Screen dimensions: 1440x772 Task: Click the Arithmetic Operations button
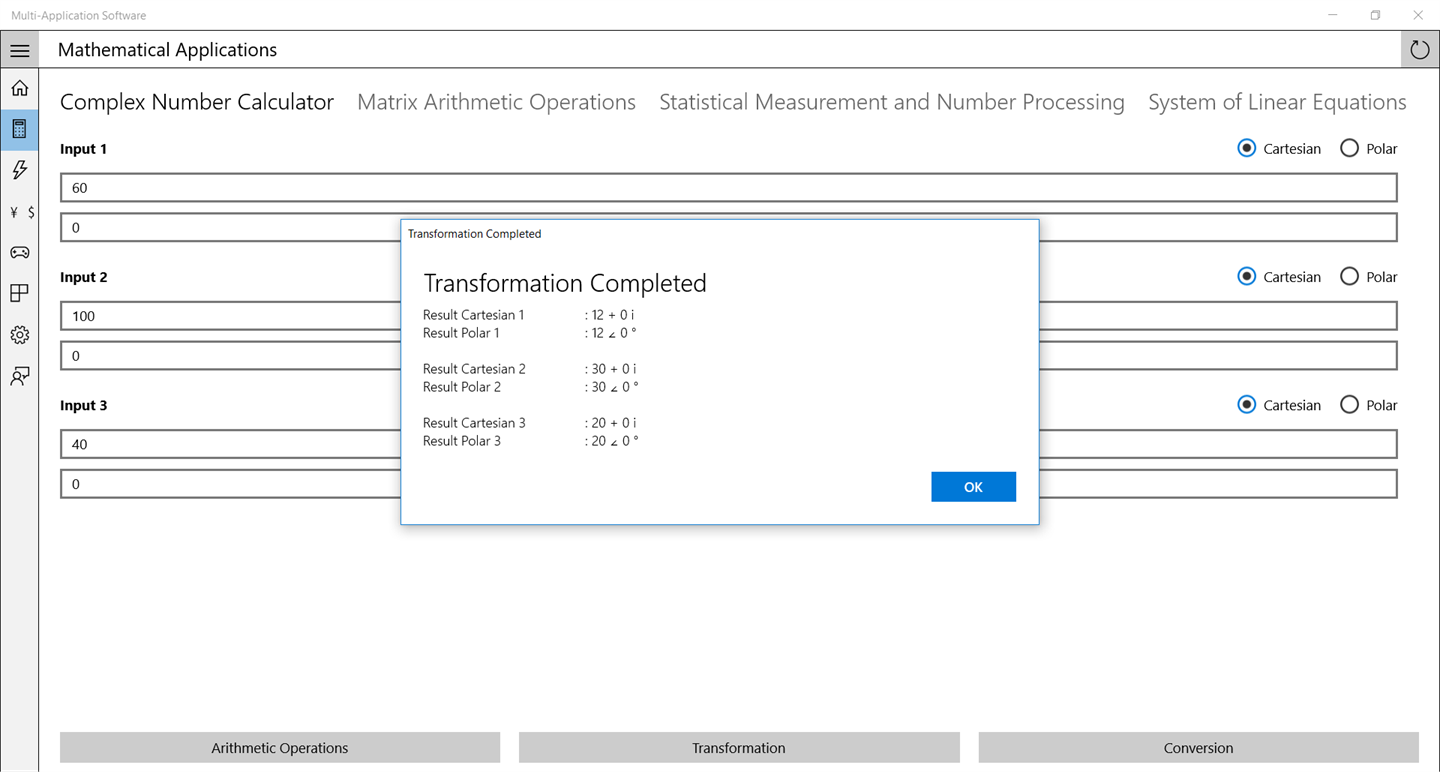(280, 748)
